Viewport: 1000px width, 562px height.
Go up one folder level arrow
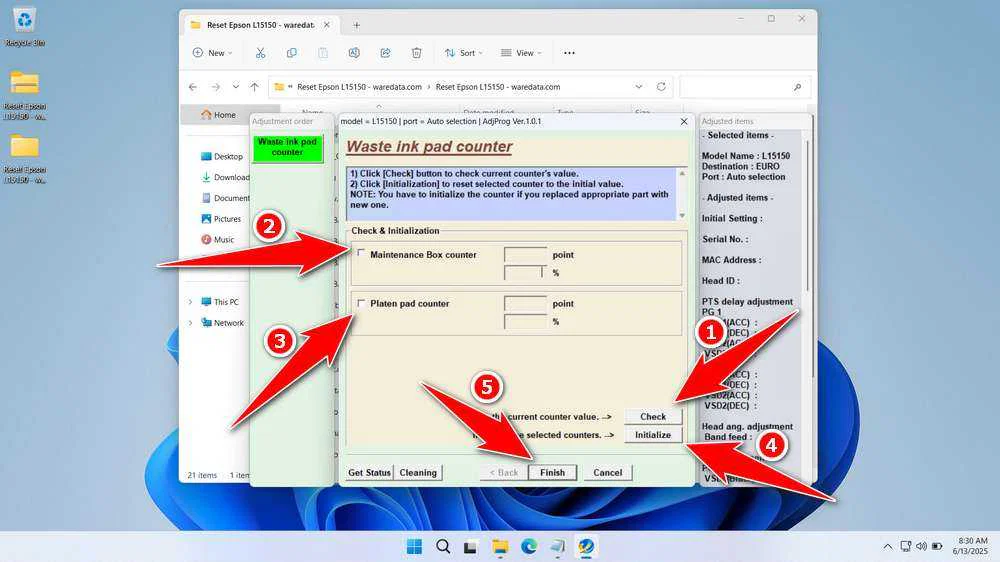click(x=254, y=87)
